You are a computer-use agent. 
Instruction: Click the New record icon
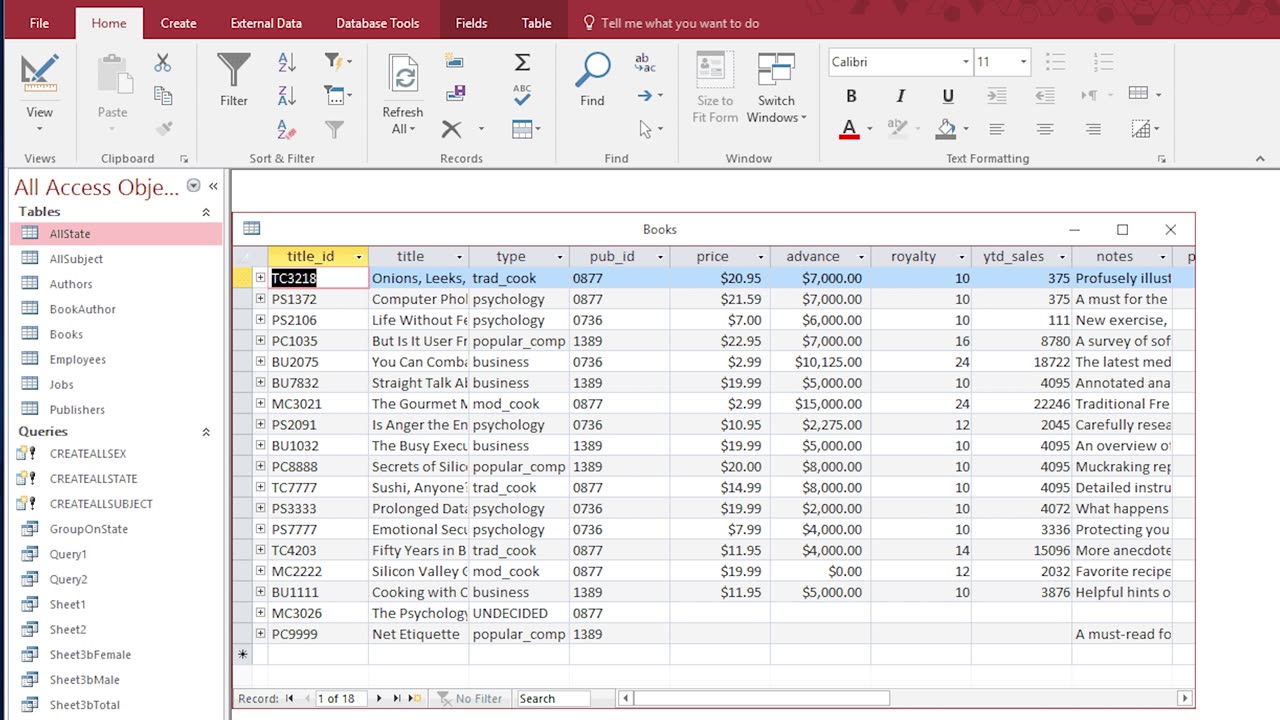pyautogui.click(x=455, y=62)
